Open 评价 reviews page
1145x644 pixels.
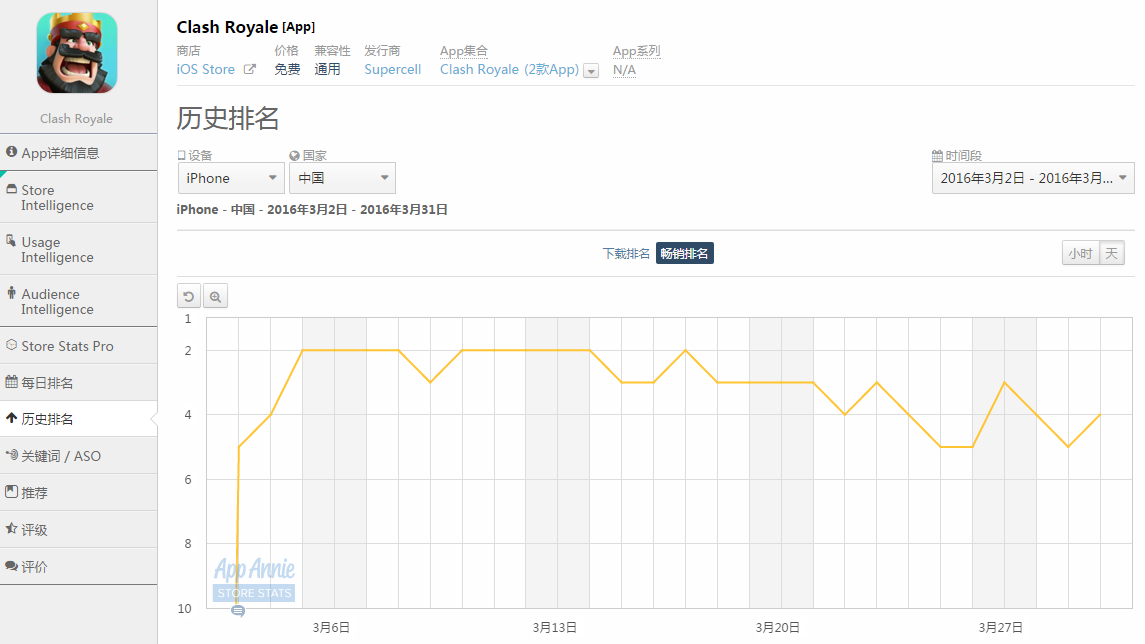click(x=78, y=567)
